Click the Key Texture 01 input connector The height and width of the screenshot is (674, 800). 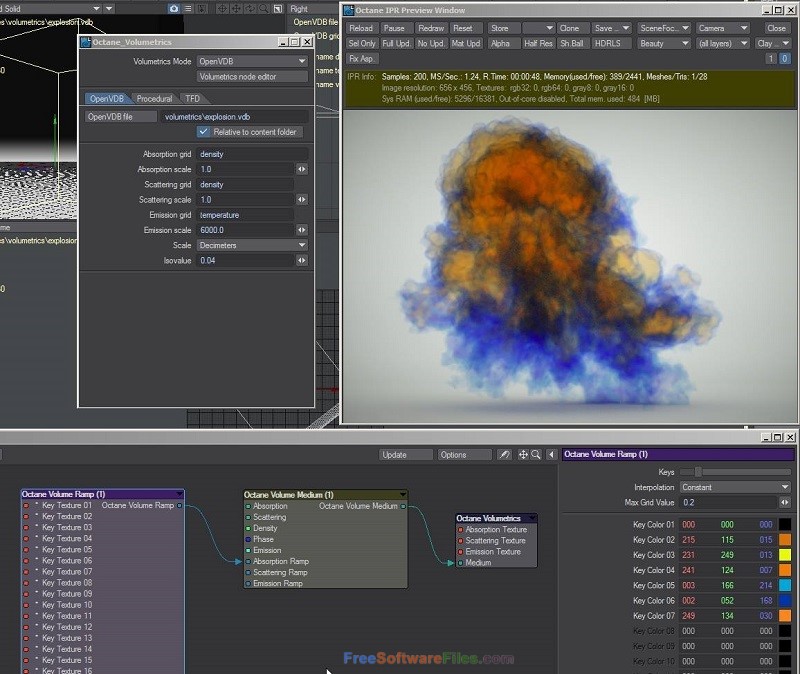(x=26, y=506)
